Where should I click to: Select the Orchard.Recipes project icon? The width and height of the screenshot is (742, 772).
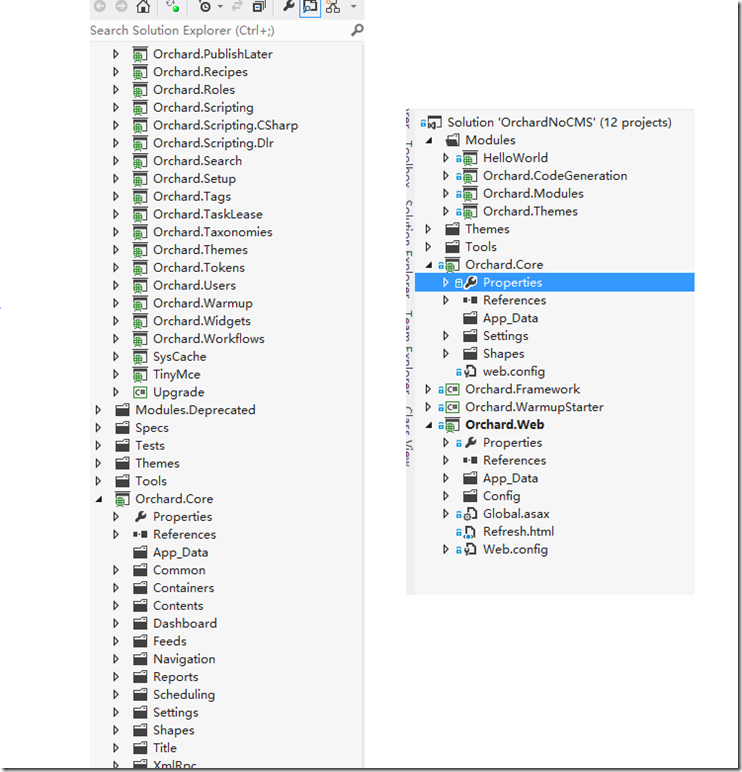click(140, 72)
